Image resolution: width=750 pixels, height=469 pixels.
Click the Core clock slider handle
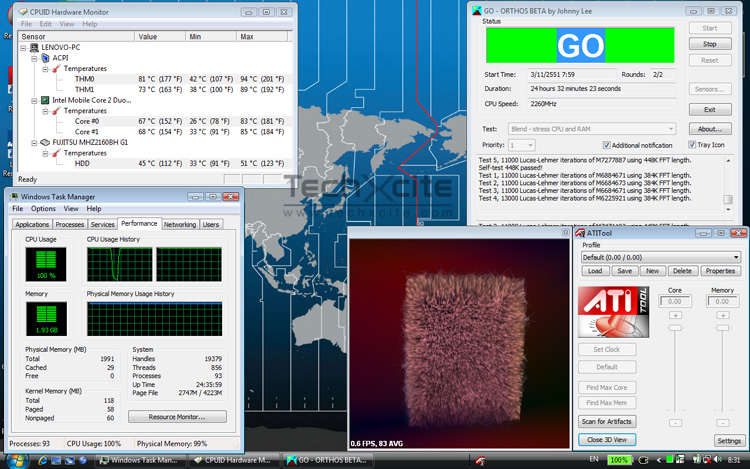click(675, 328)
